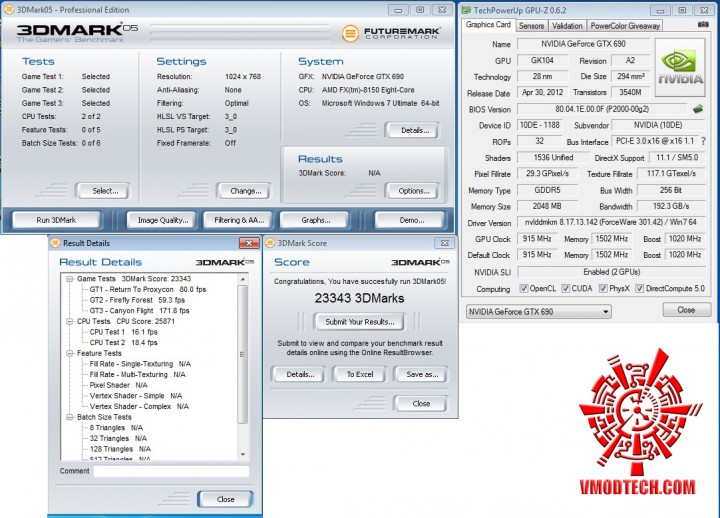Viewport: 720px width, 518px height.
Task: Export results with To Excel button
Action: pos(360,374)
